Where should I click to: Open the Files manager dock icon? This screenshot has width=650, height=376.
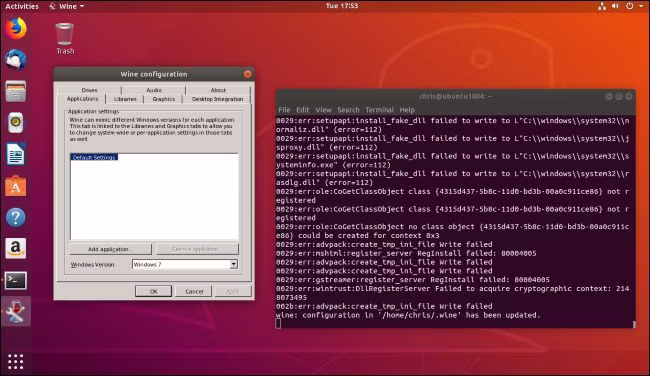tap(16, 92)
